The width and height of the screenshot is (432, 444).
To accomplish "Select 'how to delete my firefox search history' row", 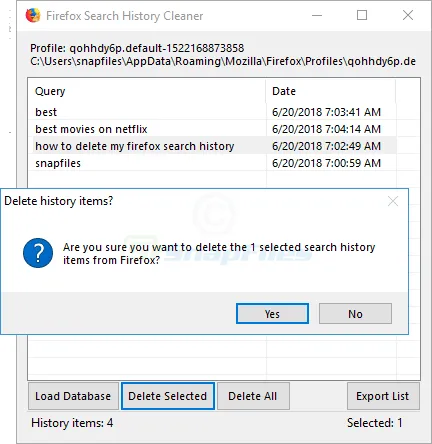I will (214, 146).
